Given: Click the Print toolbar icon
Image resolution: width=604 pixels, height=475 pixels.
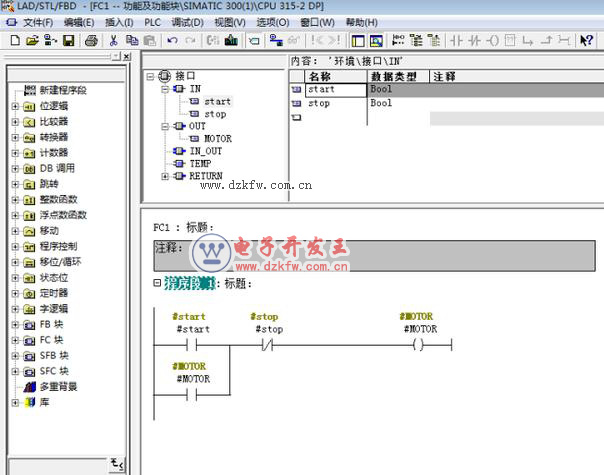Looking at the screenshot, I should pyautogui.click(x=91, y=40).
